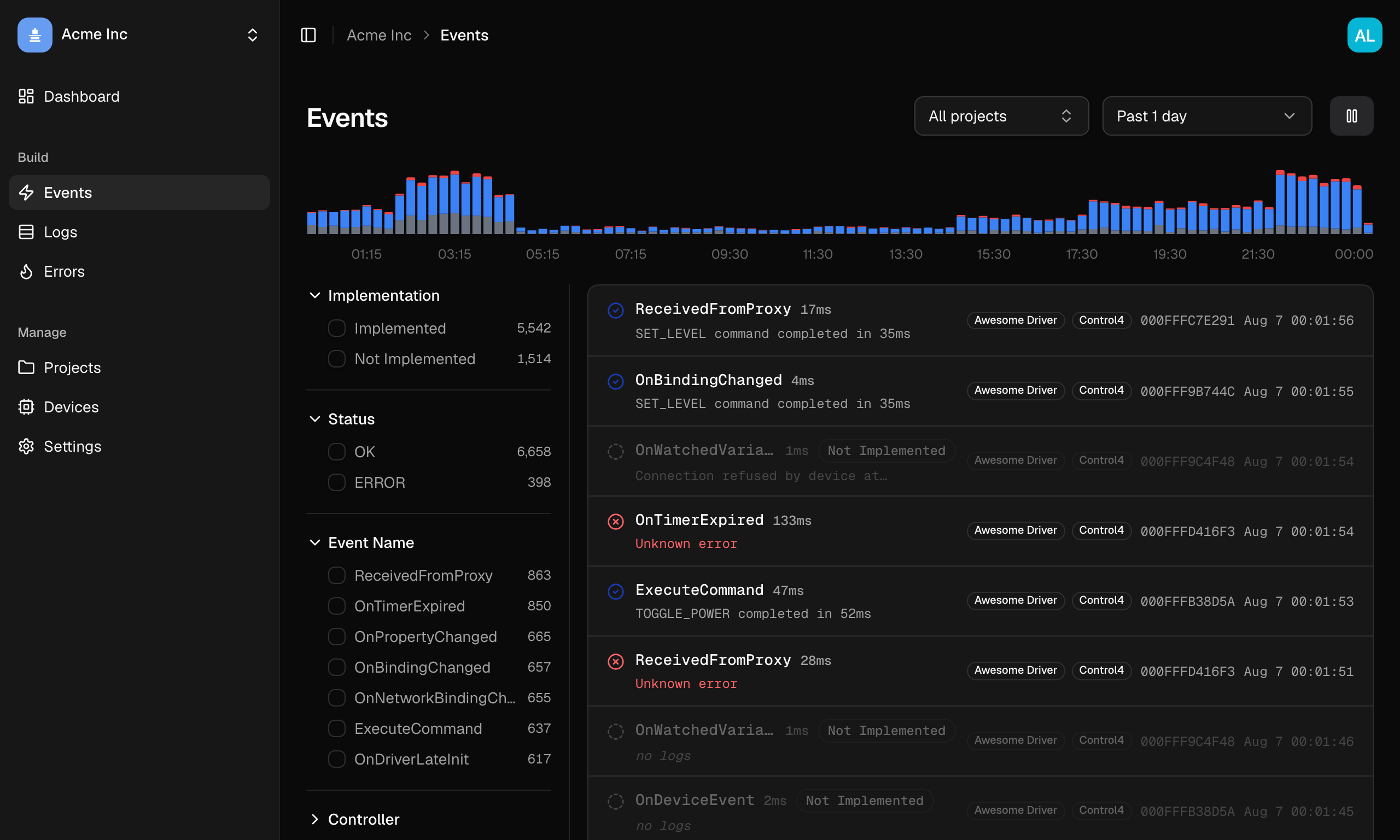This screenshot has height=840, width=1400.
Task: Pause live event streaming
Action: click(x=1351, y=116)
